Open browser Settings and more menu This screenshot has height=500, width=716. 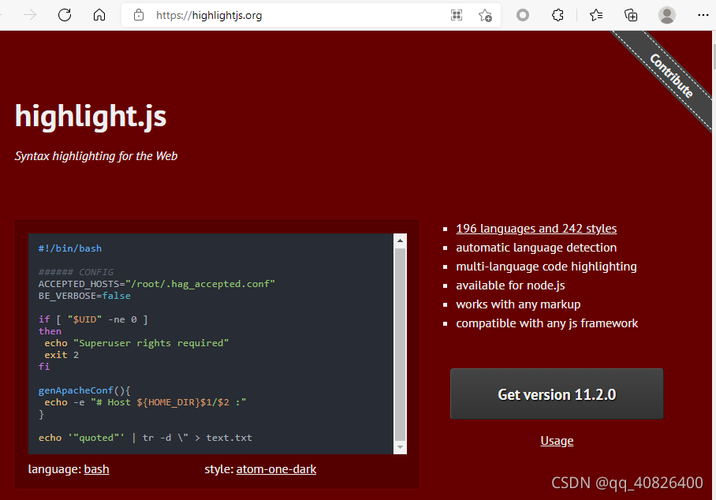click(x=703, y=15)
